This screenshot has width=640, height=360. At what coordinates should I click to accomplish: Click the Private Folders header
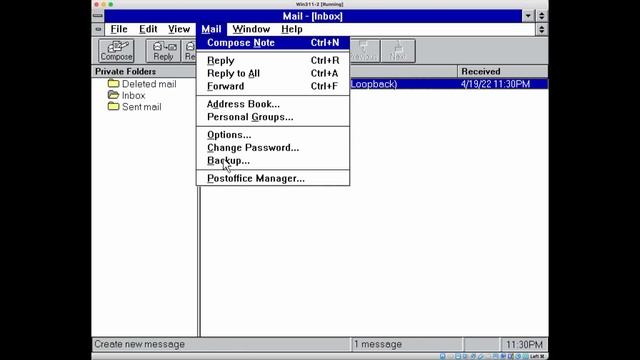[x=144, y=71]
